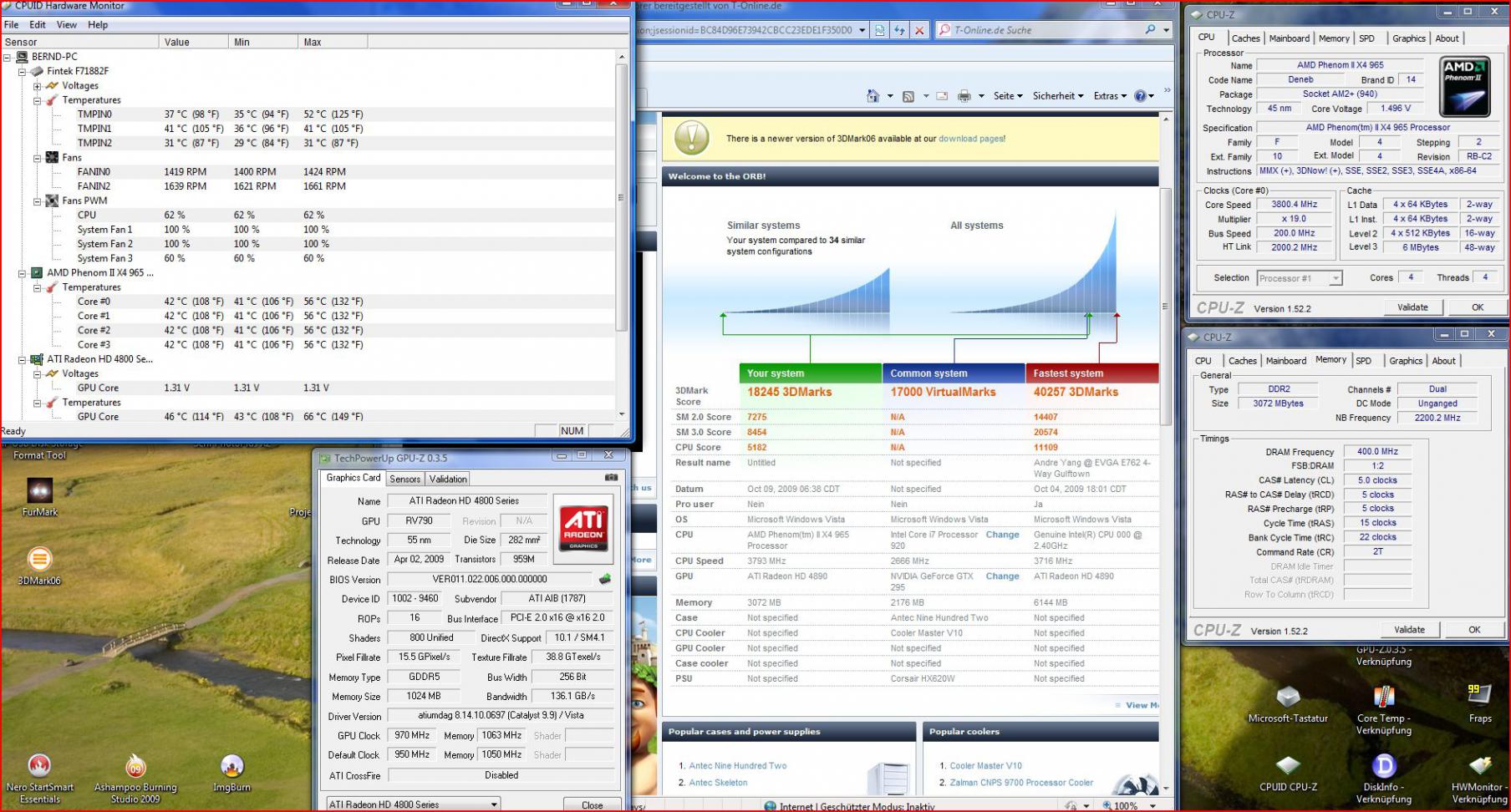This screenshot has width=1511, height=812.
Task: Collapse the Fans PWM node
Action: 38,201
